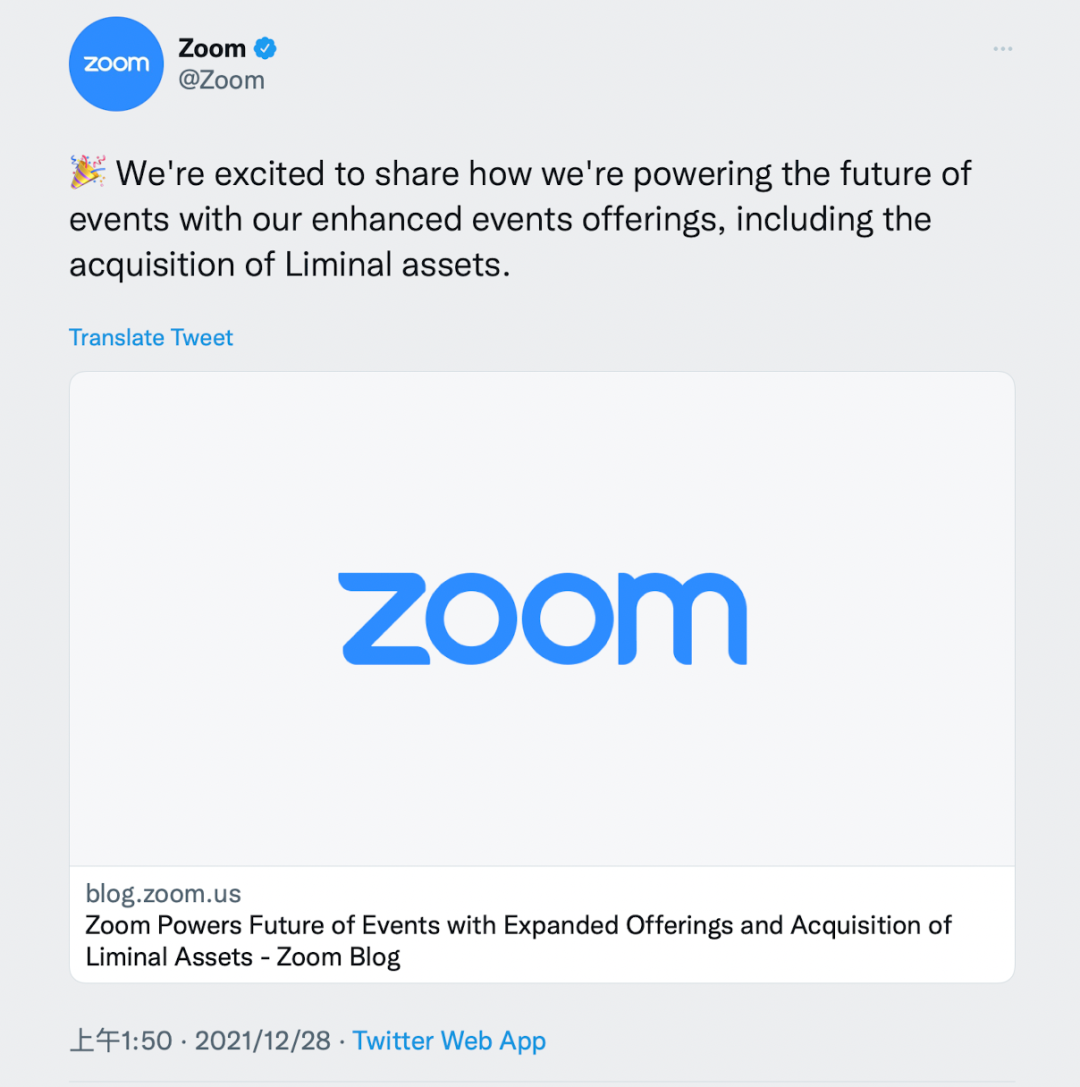Open the Zoom display name link
The image size is (1080, 1087).
pos(212,47)
